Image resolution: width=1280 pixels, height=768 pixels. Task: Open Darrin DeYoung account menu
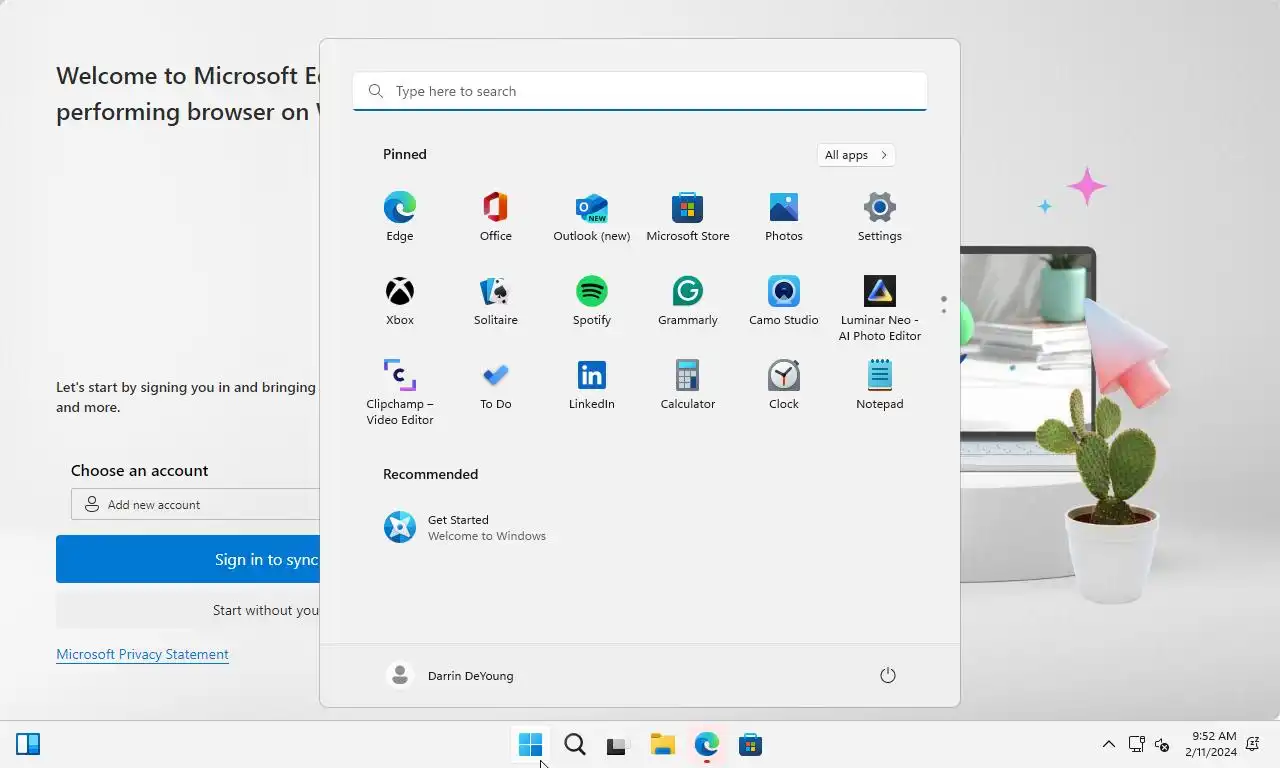pos(450,676)
